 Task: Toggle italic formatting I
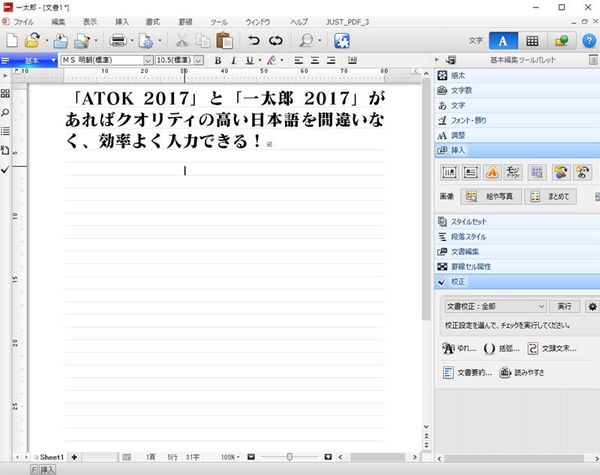[233, 60]
